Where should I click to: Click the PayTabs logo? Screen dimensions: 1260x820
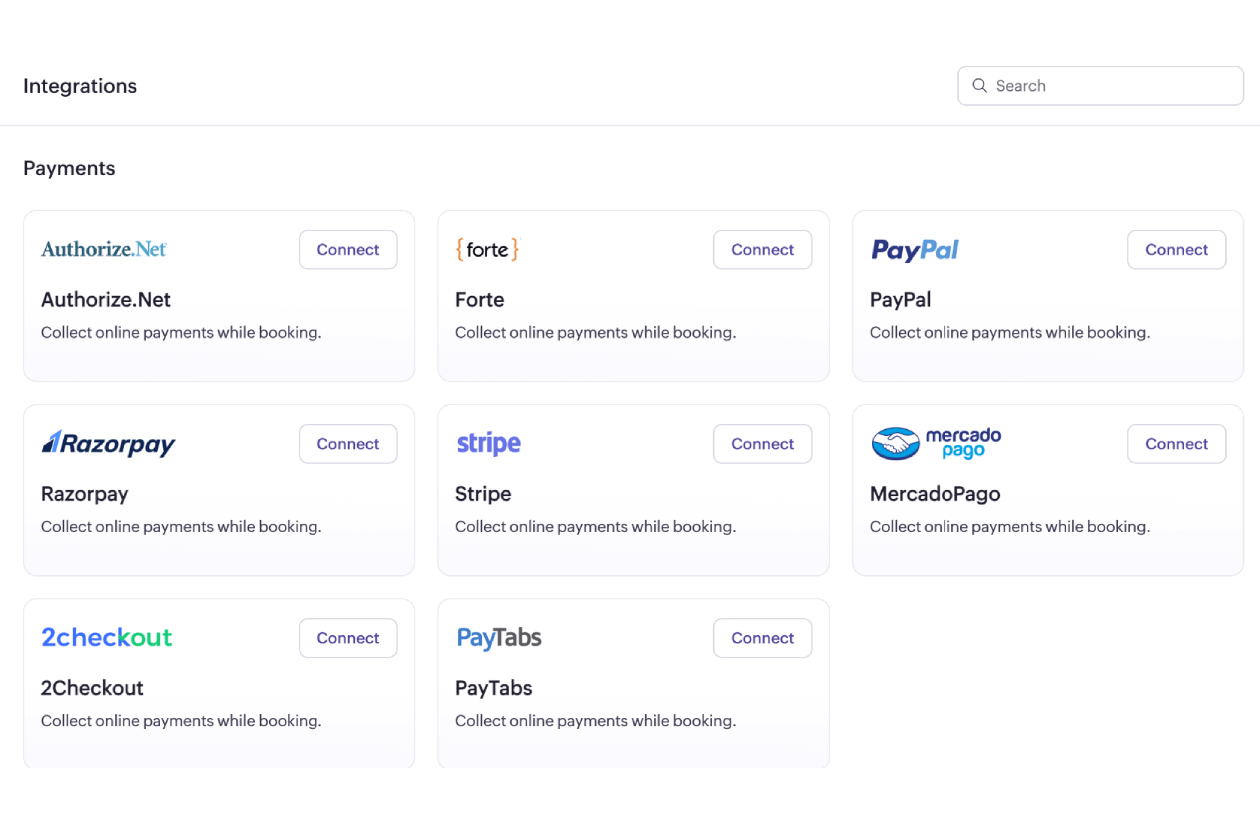[x=499, y=637]
